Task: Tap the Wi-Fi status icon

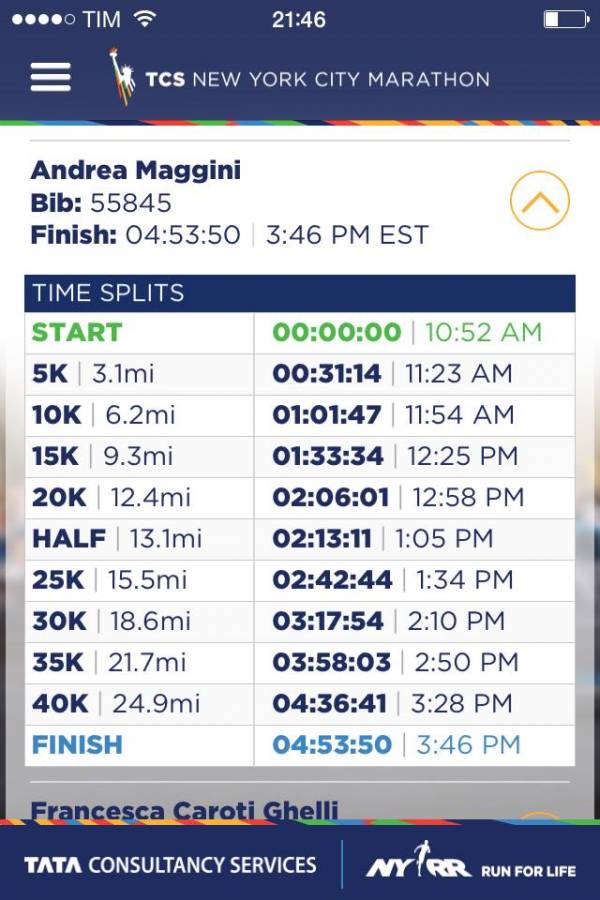Action: point(145,19)
